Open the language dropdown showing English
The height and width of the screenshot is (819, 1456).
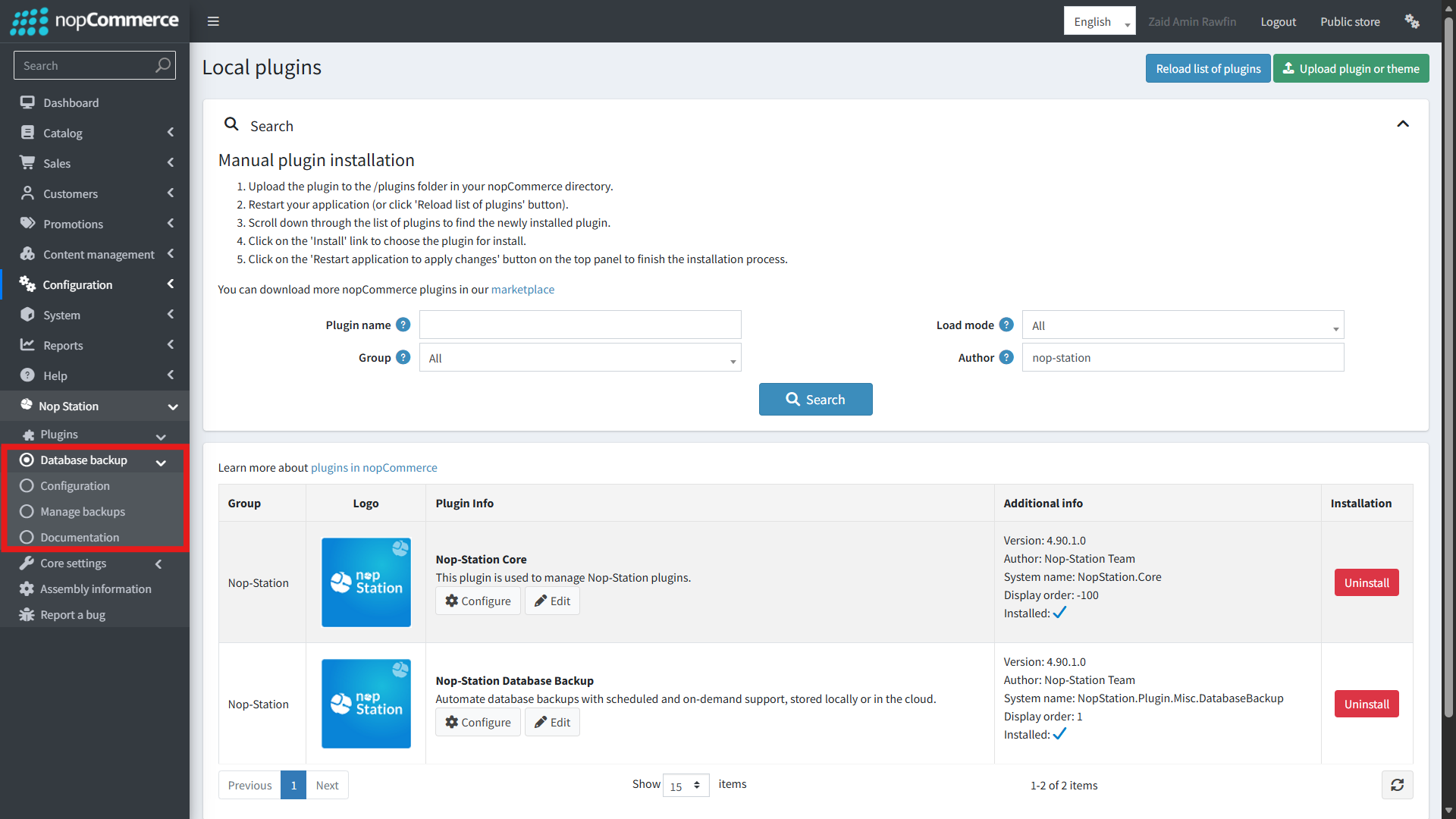click(1100, 21)
